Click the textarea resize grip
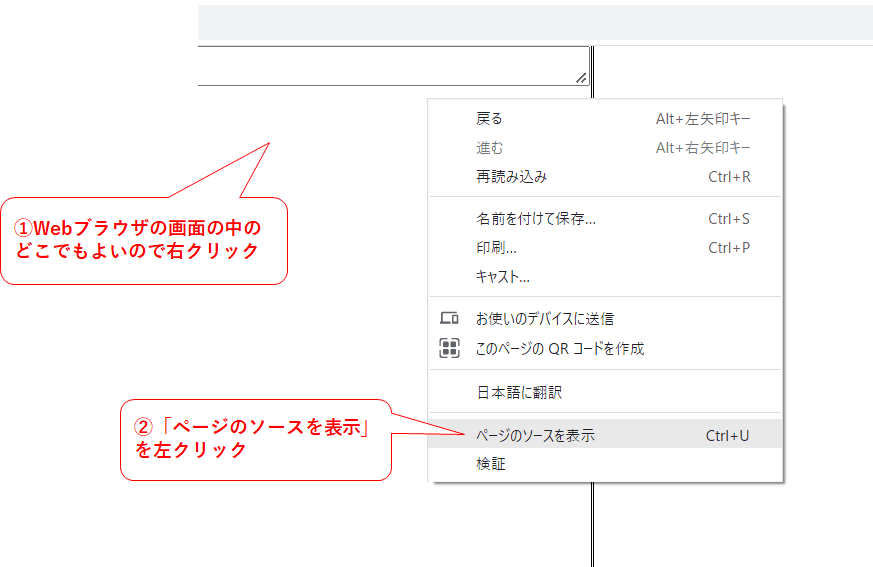This screenshot has width=873, height=567. [581, 78]
